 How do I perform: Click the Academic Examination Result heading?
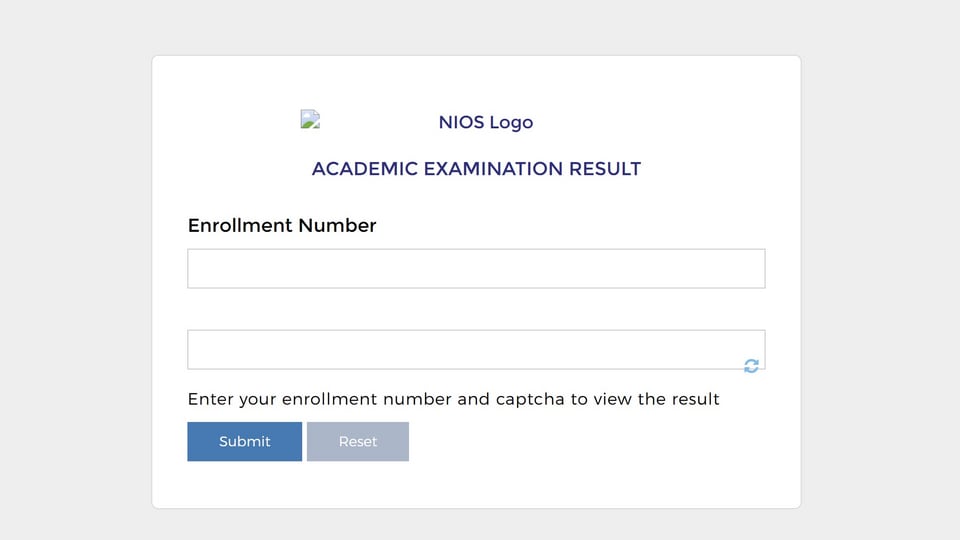476,169
